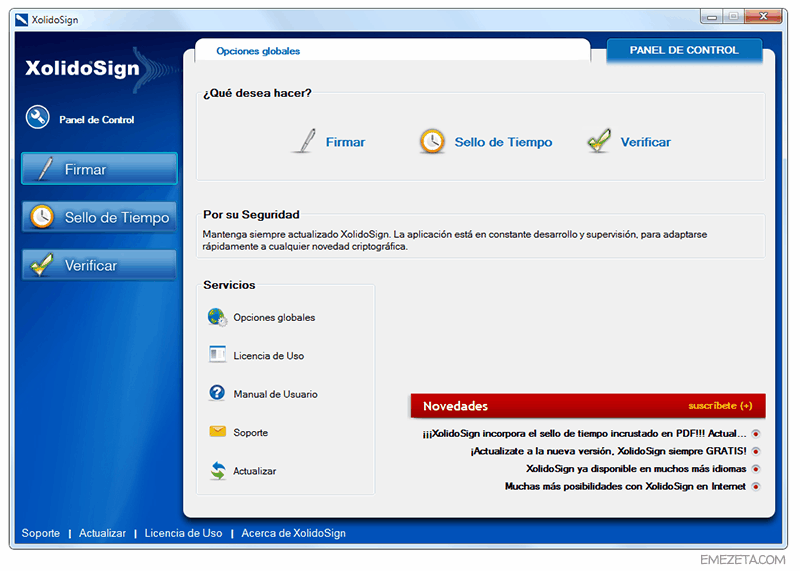The image size is (800, 571).
Task: Open the Sello de Tiempo sidebar button
Action: pos(99,217)
